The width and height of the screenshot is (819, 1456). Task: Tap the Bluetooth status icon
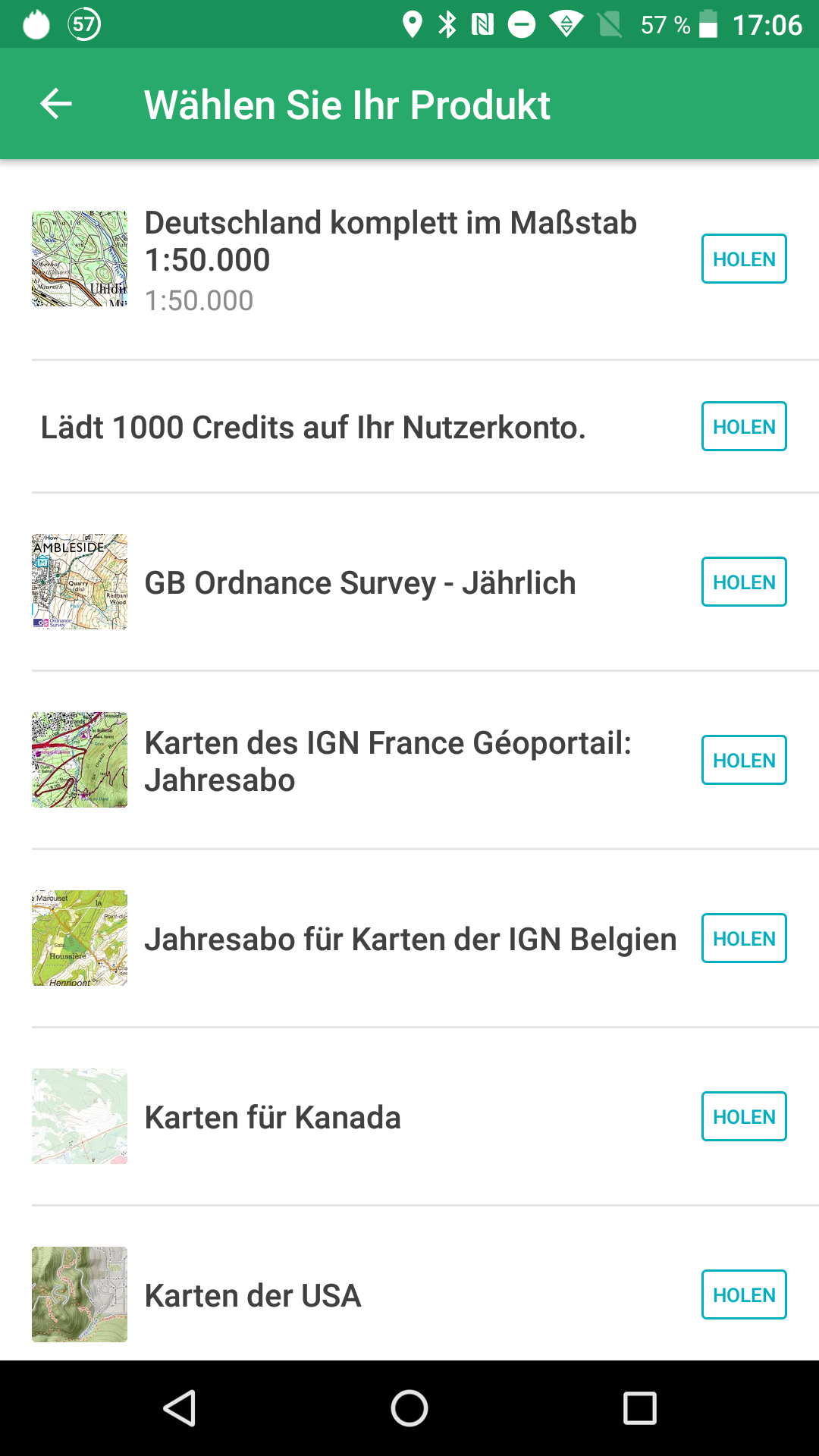pos(447,24)
